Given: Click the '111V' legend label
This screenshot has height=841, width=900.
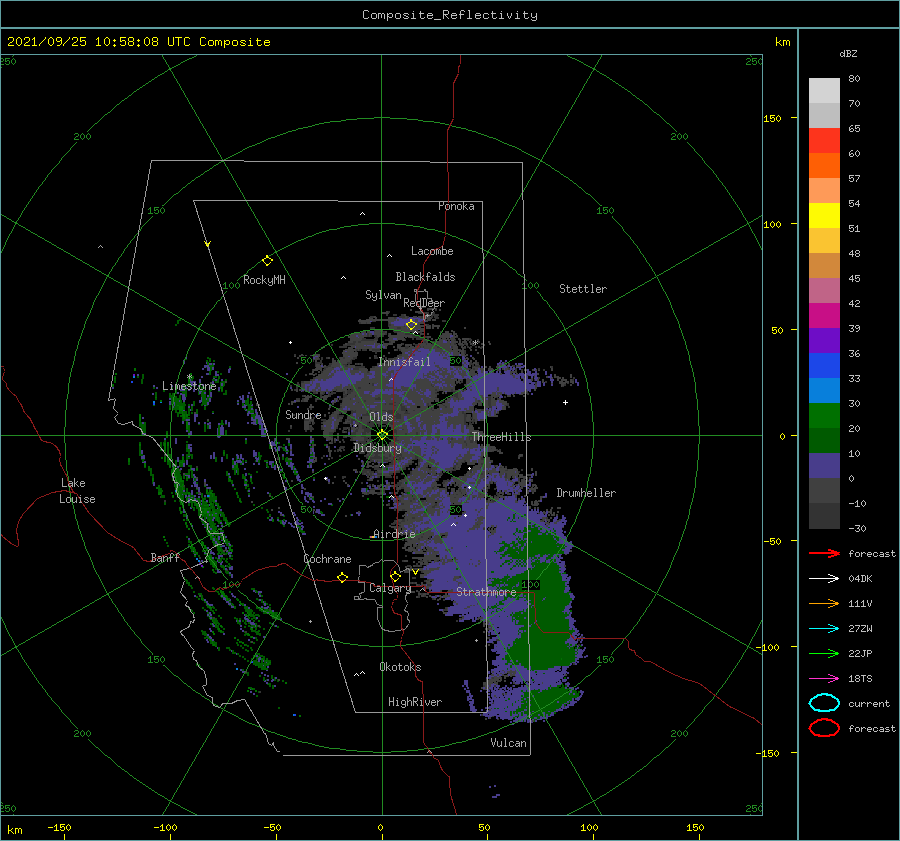Looking at the screenshot, I should [x=860, y=603].
